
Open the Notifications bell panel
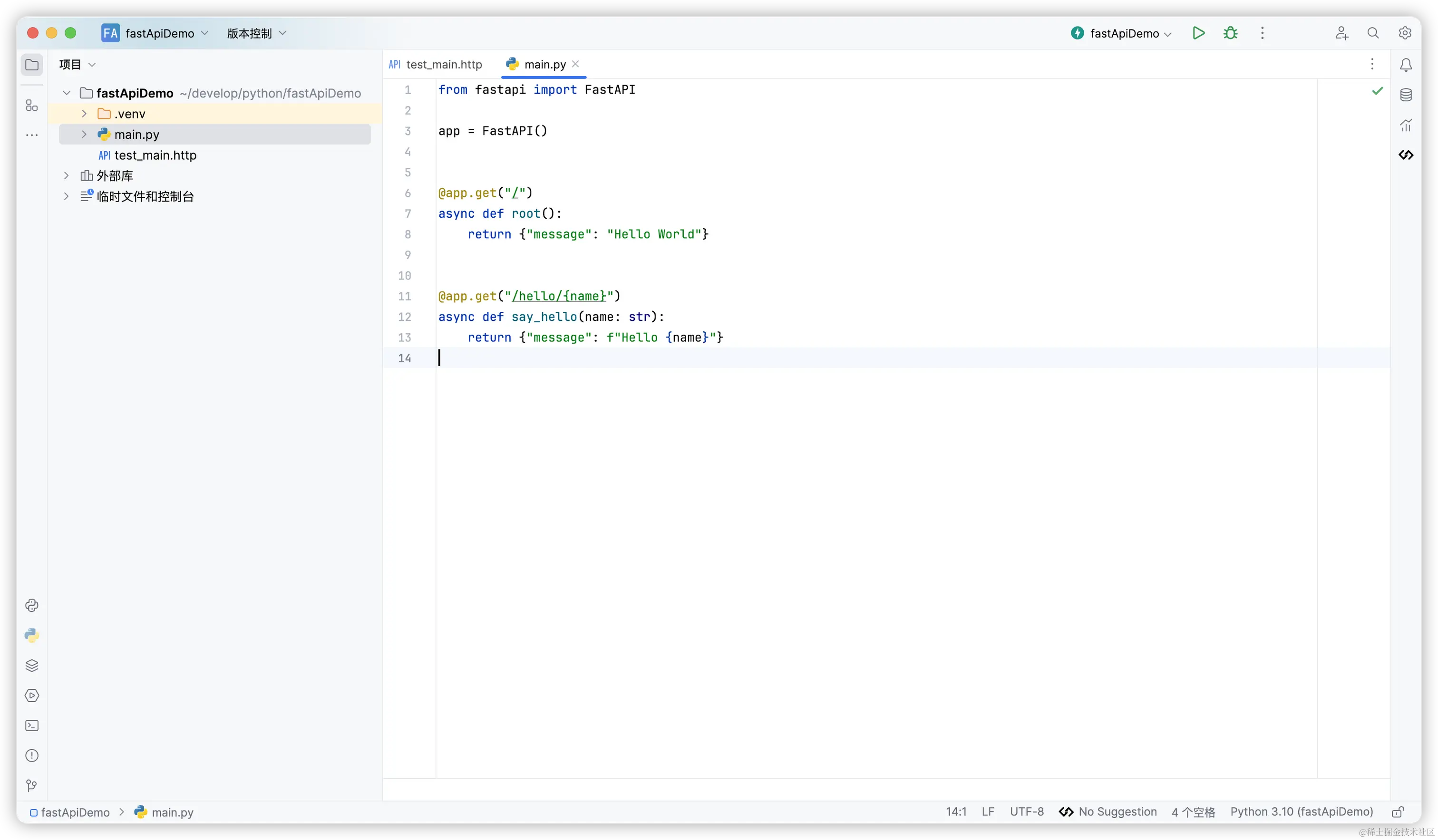click(x=1406, y=65)
